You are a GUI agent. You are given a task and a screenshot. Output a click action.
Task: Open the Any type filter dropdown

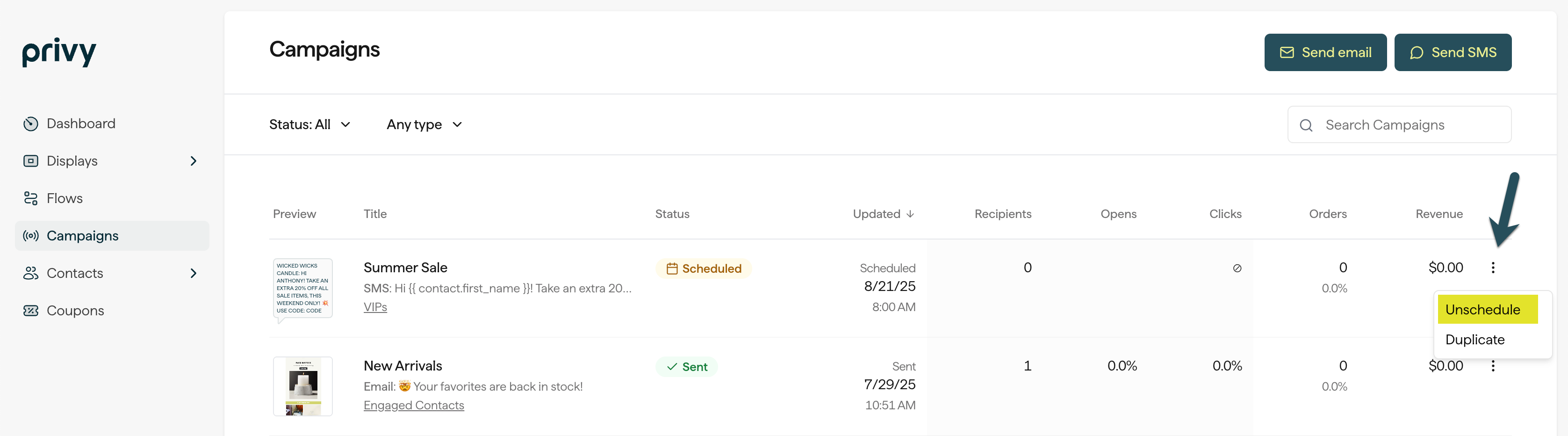point(424,125)
